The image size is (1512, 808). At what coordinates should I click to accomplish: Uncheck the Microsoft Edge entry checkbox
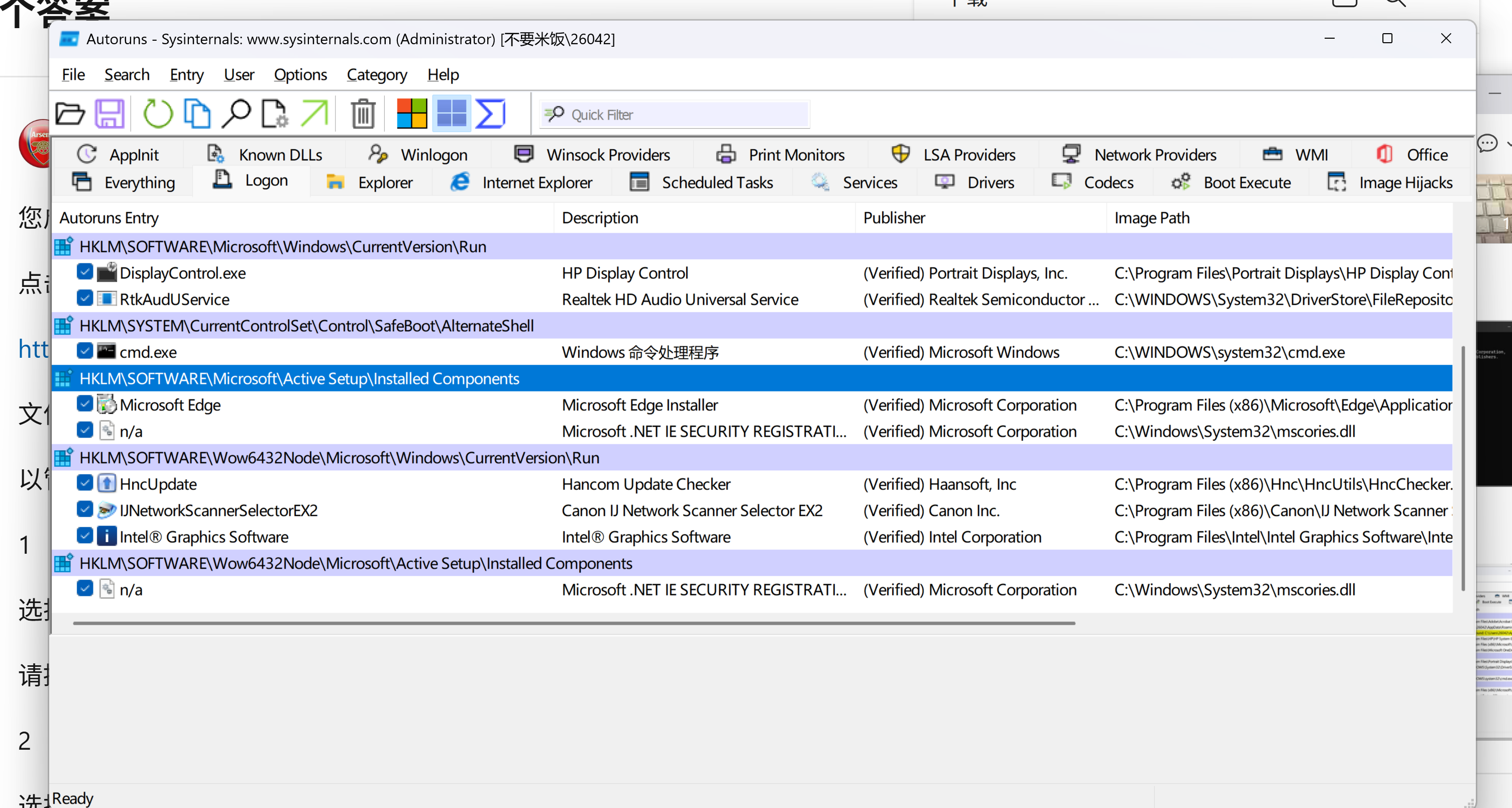84,404
